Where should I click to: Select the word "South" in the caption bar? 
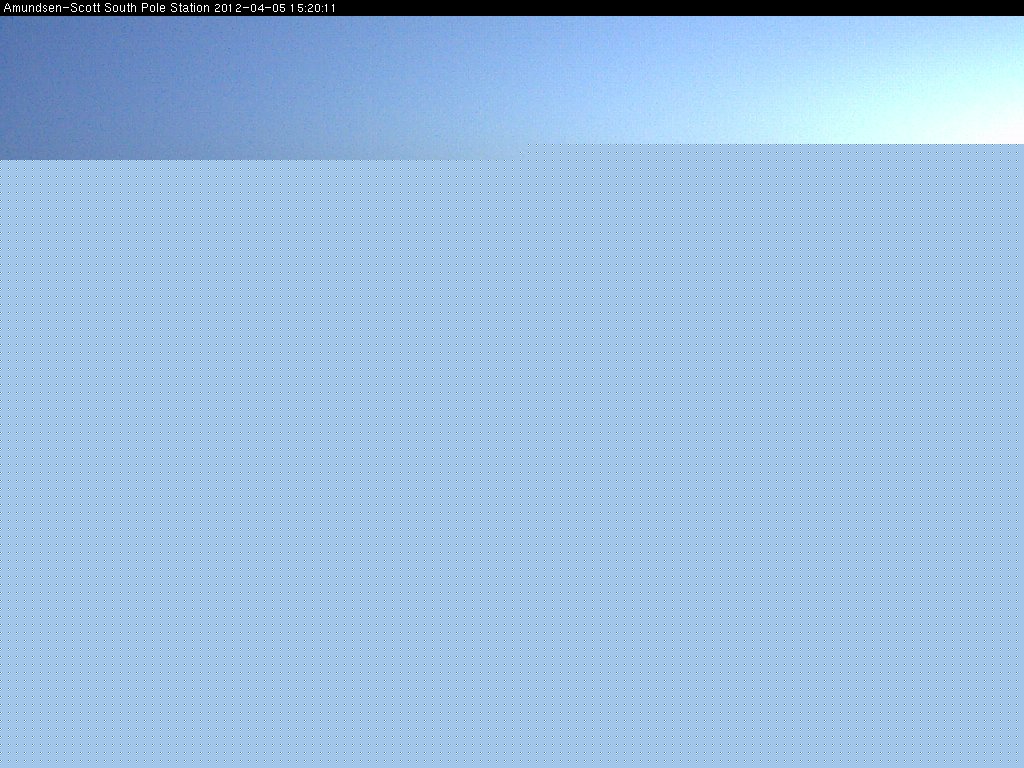click(x=114, y=8)
